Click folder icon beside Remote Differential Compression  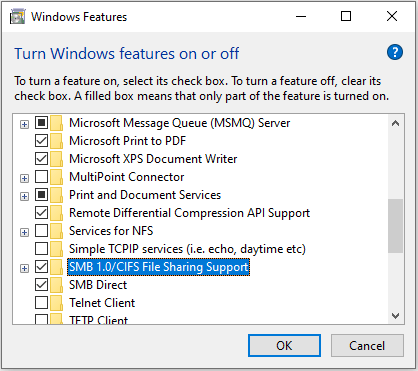point(57,213)
